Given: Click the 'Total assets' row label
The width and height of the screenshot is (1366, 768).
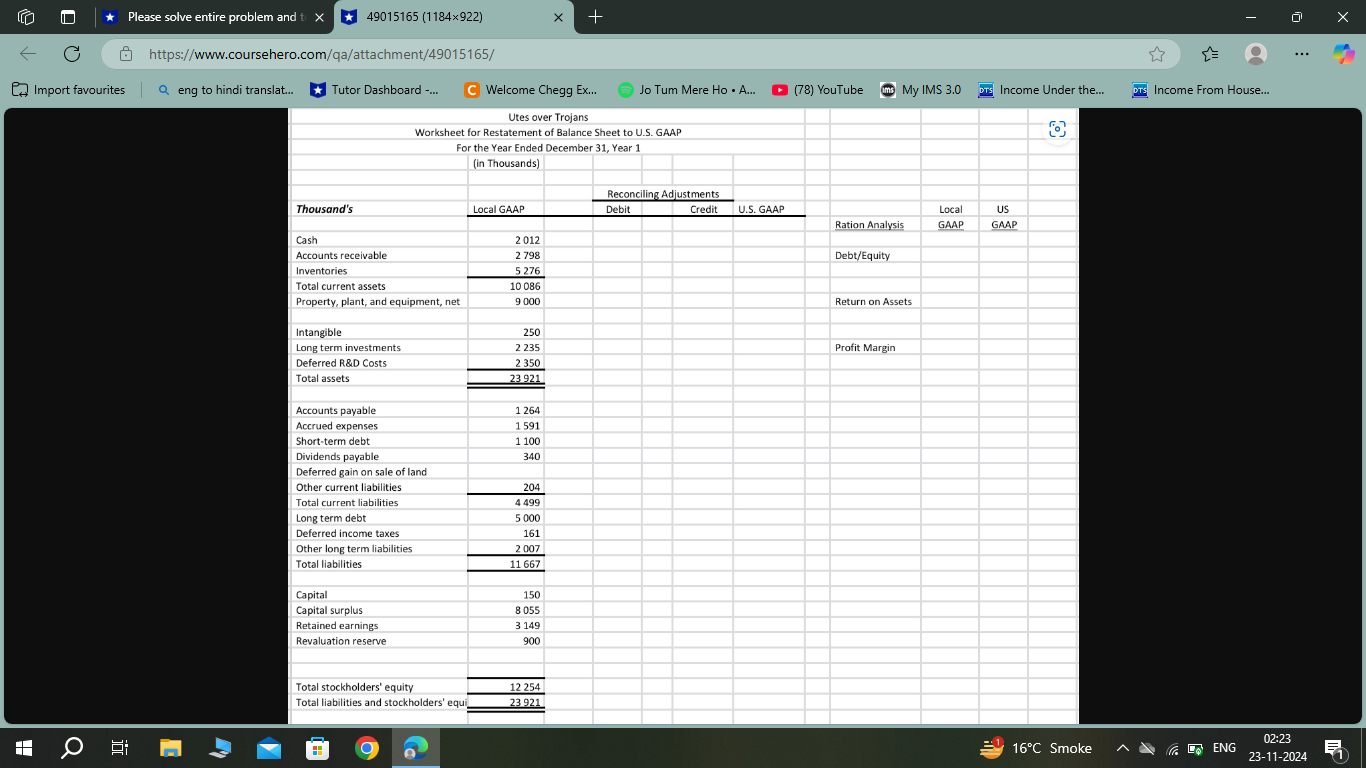Looking at the screenshot, I should point(323,378).
